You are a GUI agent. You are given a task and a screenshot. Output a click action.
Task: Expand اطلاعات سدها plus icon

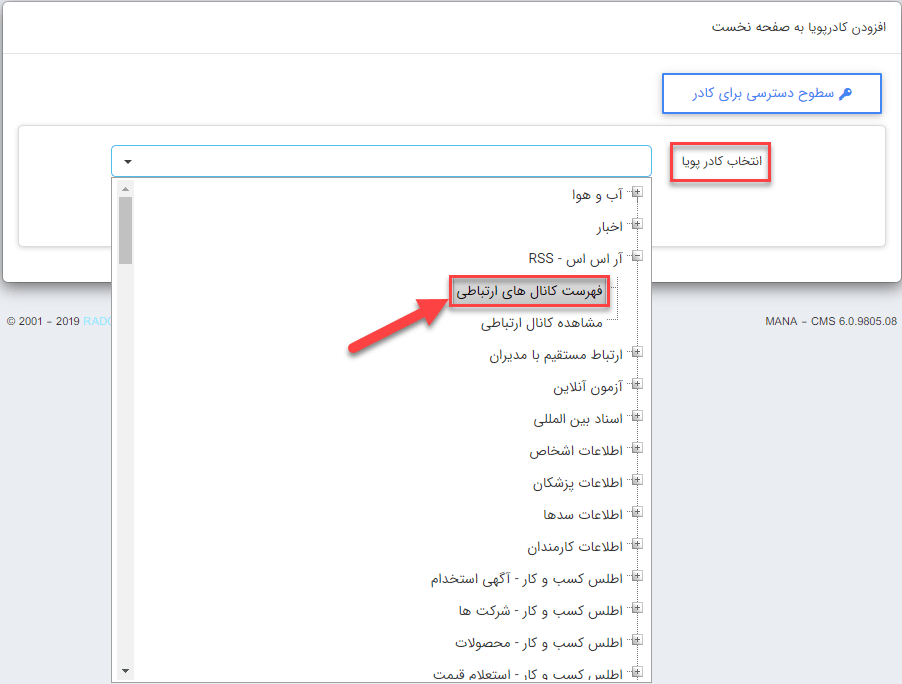637,514
